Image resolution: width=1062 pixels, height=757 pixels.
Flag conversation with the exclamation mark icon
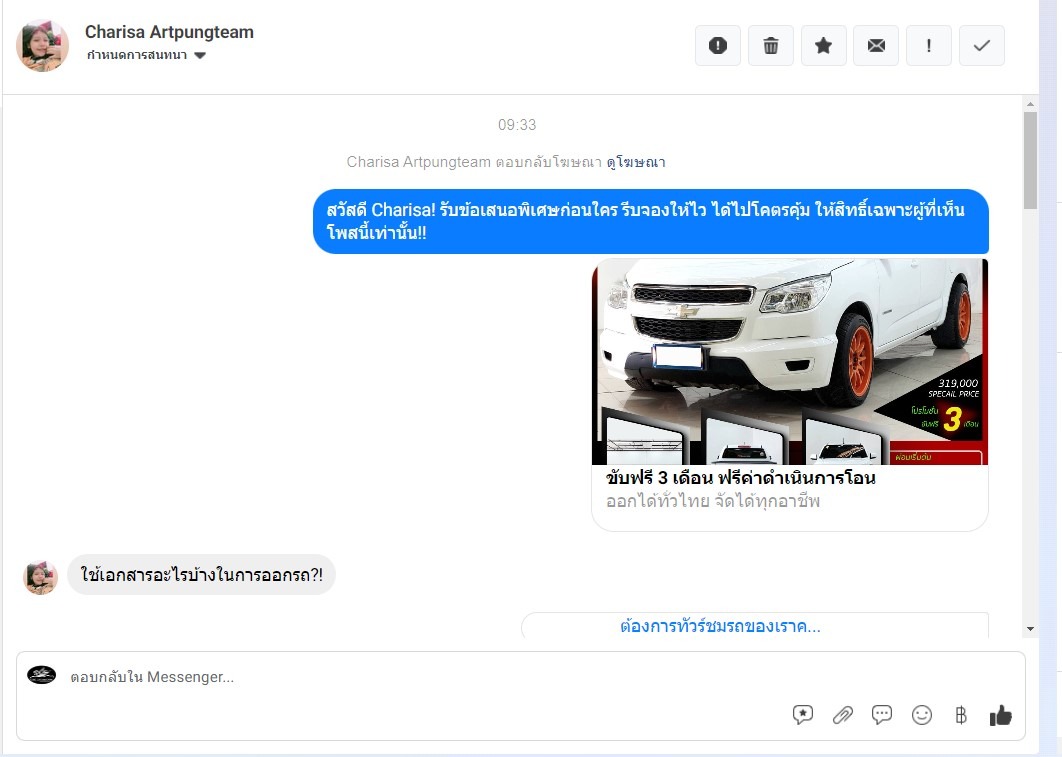point(929,45)
